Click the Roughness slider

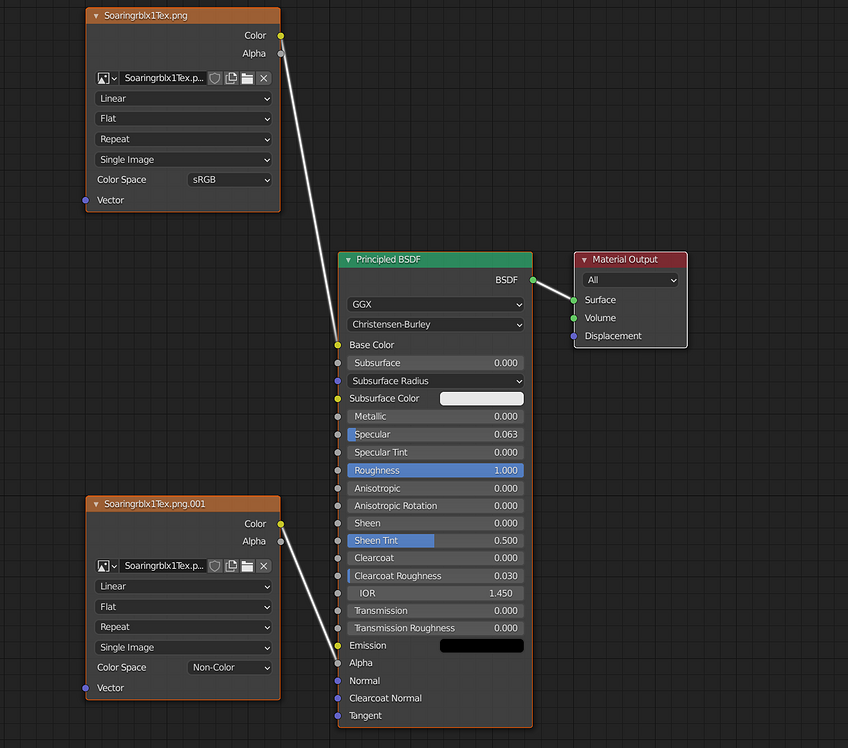[435, 471]
